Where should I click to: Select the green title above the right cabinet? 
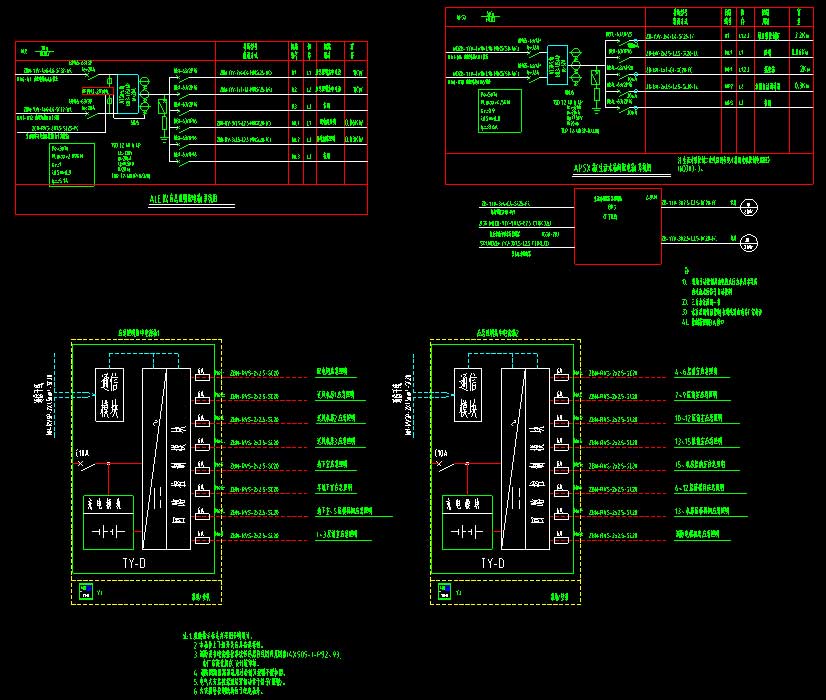[x=498, y=333]
